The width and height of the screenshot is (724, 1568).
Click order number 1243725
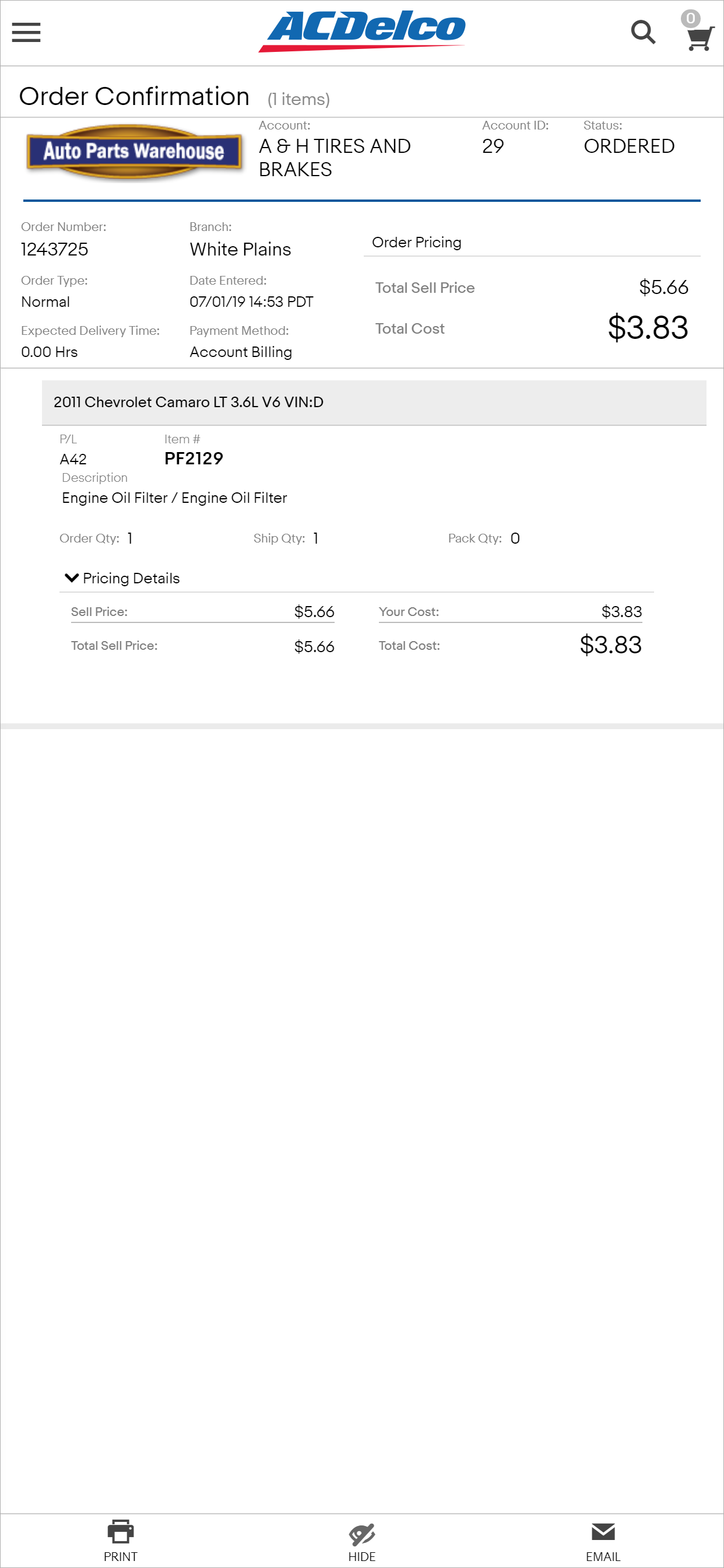[x=55, y=250]
